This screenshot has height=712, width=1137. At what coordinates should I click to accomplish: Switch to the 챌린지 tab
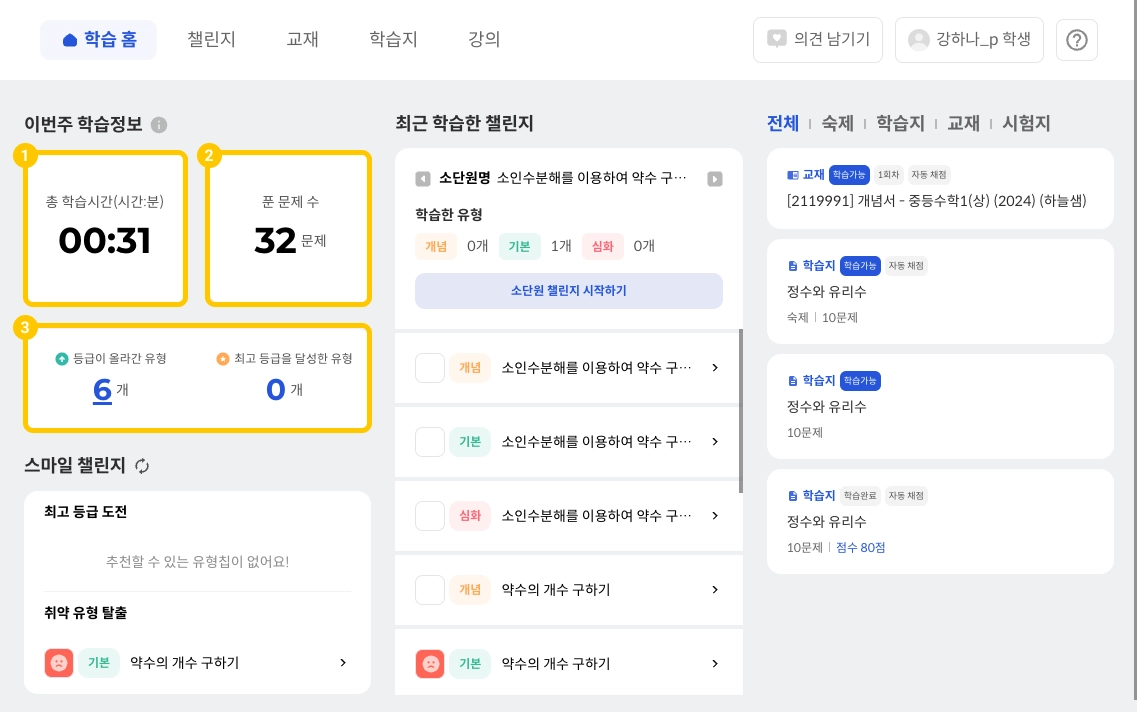(x=211, y=40)
